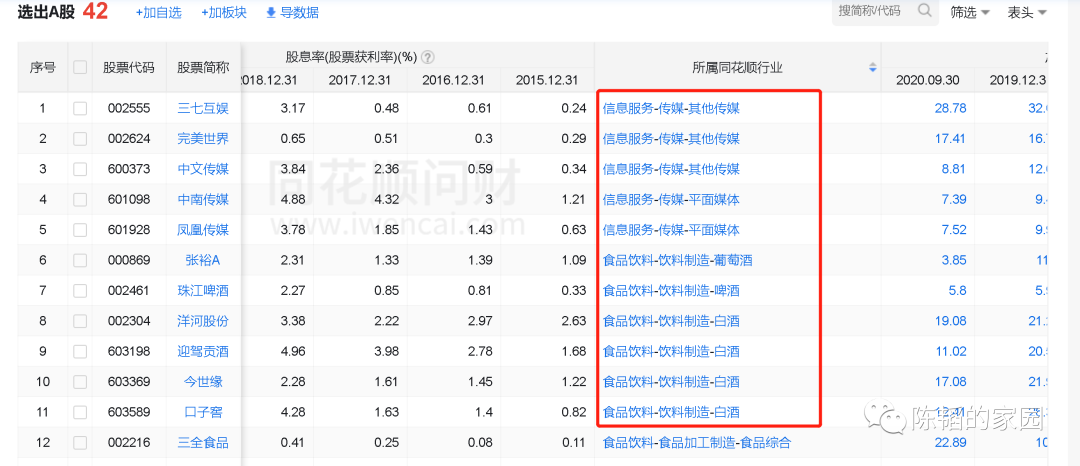Check the box for 三全食品 row
1080x466 pixels.
click(80, 443)
